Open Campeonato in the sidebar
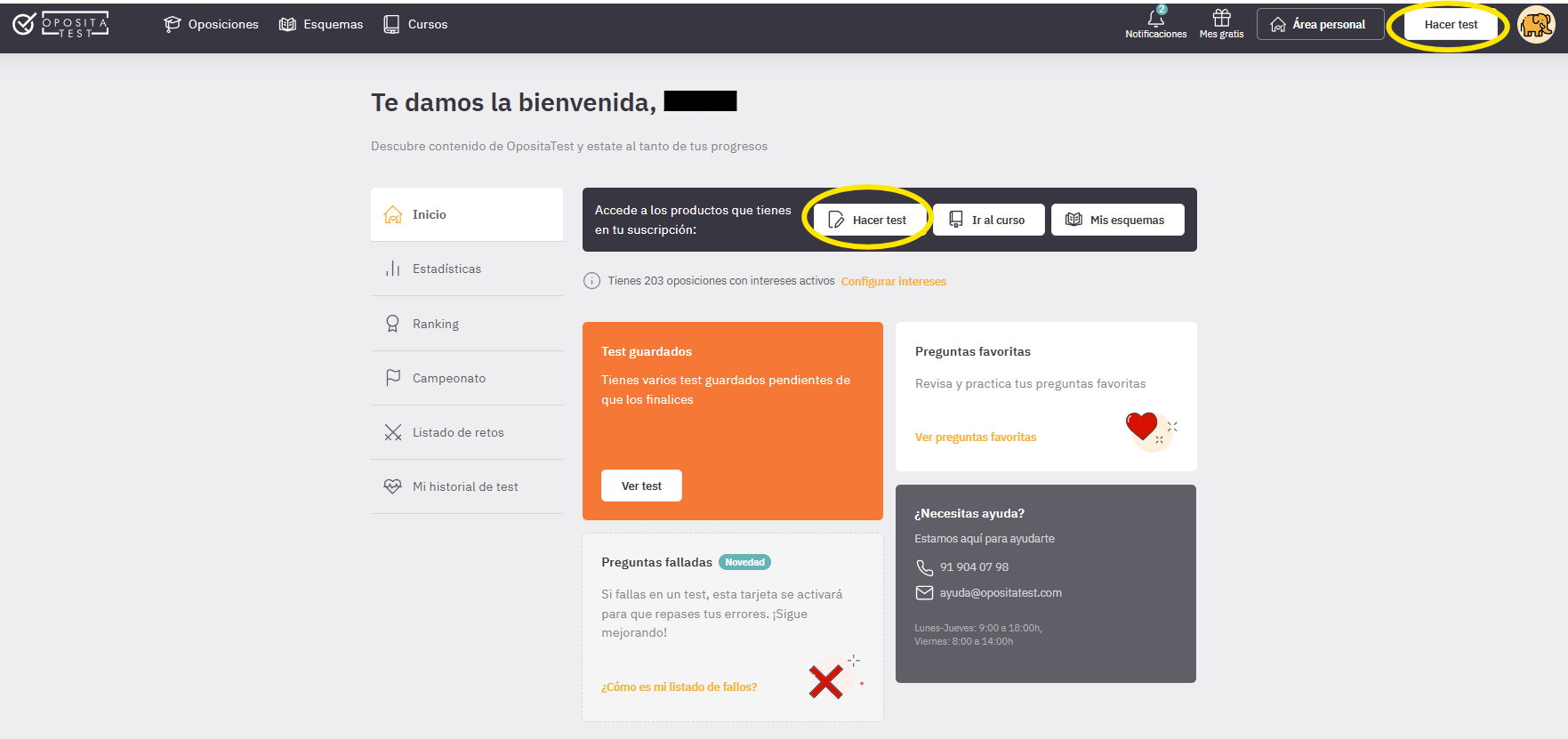 (467, 378)
